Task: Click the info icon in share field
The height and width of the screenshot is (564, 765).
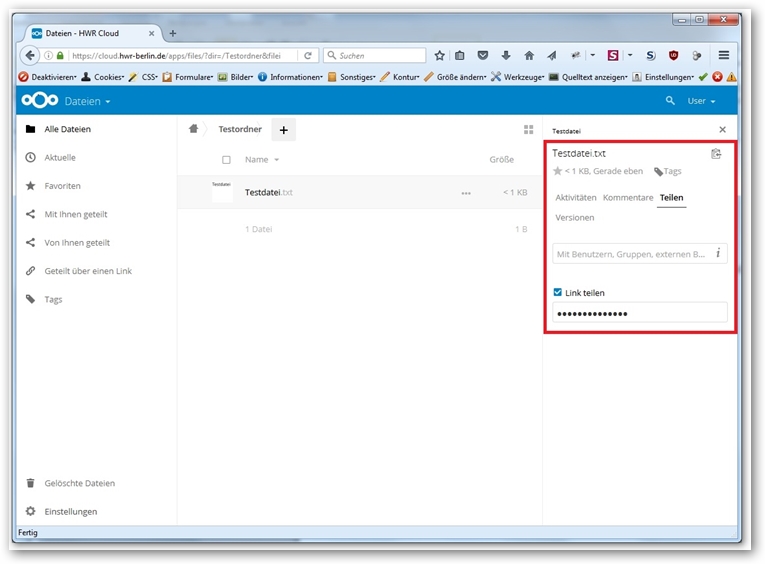Action: [x=718, y=253]
